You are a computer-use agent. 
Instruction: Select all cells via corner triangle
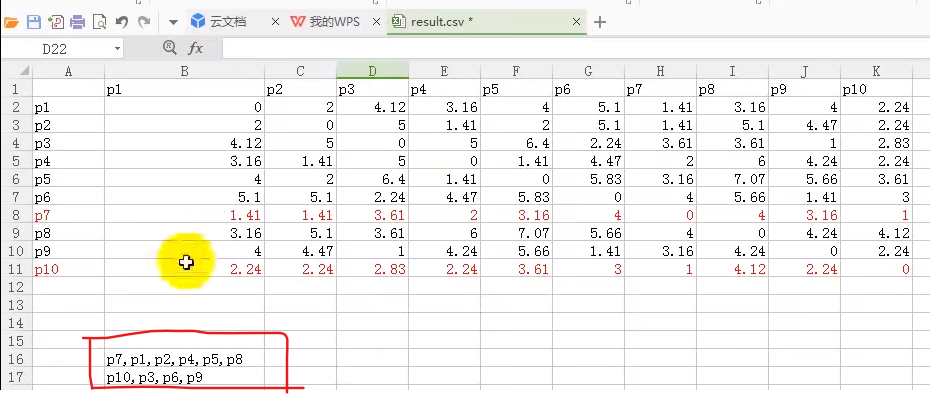pos(24,71)
